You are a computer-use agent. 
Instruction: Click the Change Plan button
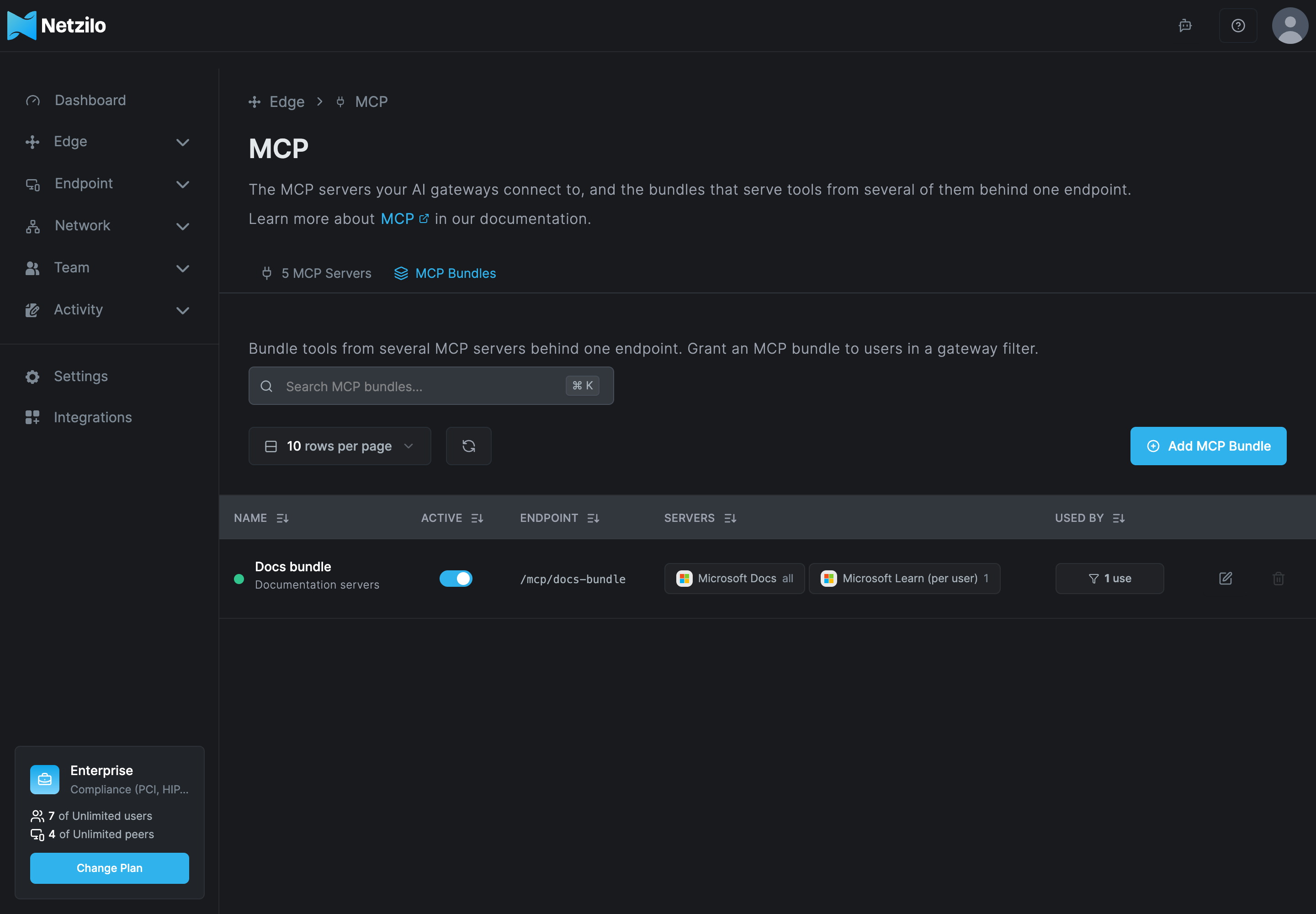pos(109,868)
